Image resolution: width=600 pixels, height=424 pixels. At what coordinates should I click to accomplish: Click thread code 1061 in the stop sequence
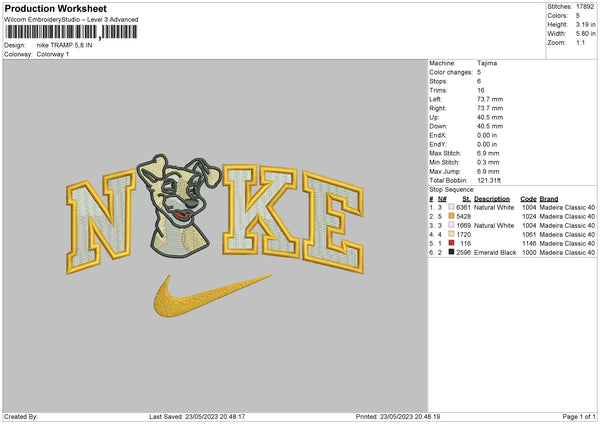tap(529, 235)
